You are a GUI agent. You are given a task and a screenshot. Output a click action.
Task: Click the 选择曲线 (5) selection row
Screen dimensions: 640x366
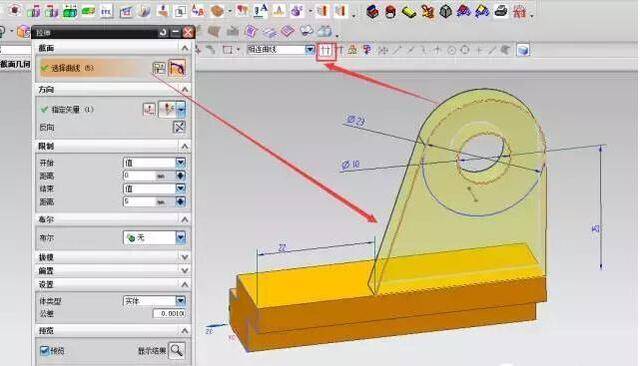coord(95,68)
